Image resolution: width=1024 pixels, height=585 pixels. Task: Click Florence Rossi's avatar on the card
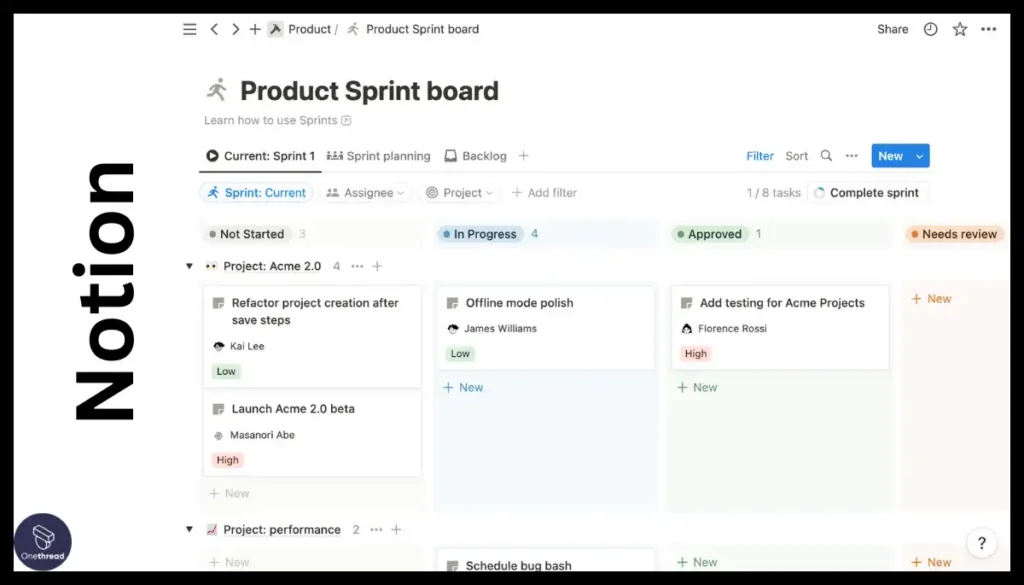[x=686, y=328]
